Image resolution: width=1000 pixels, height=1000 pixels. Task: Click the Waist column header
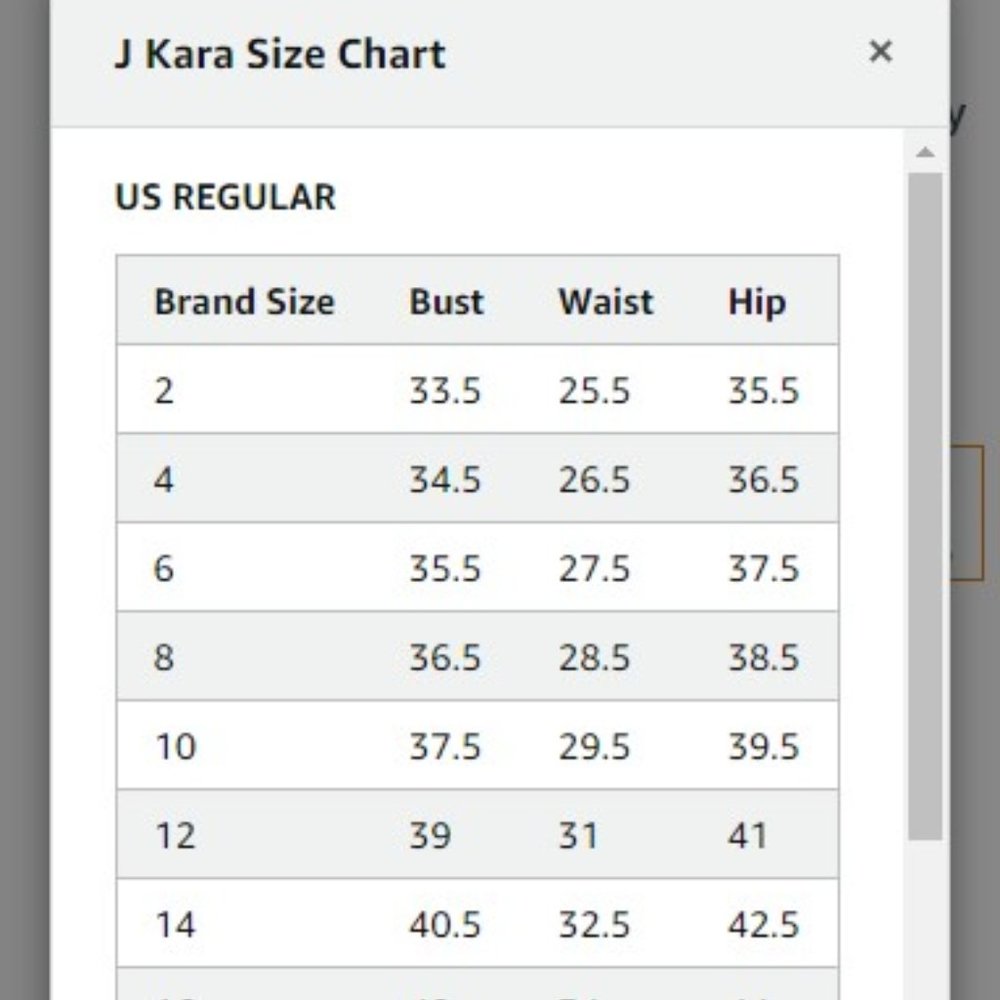coord(606,302)
